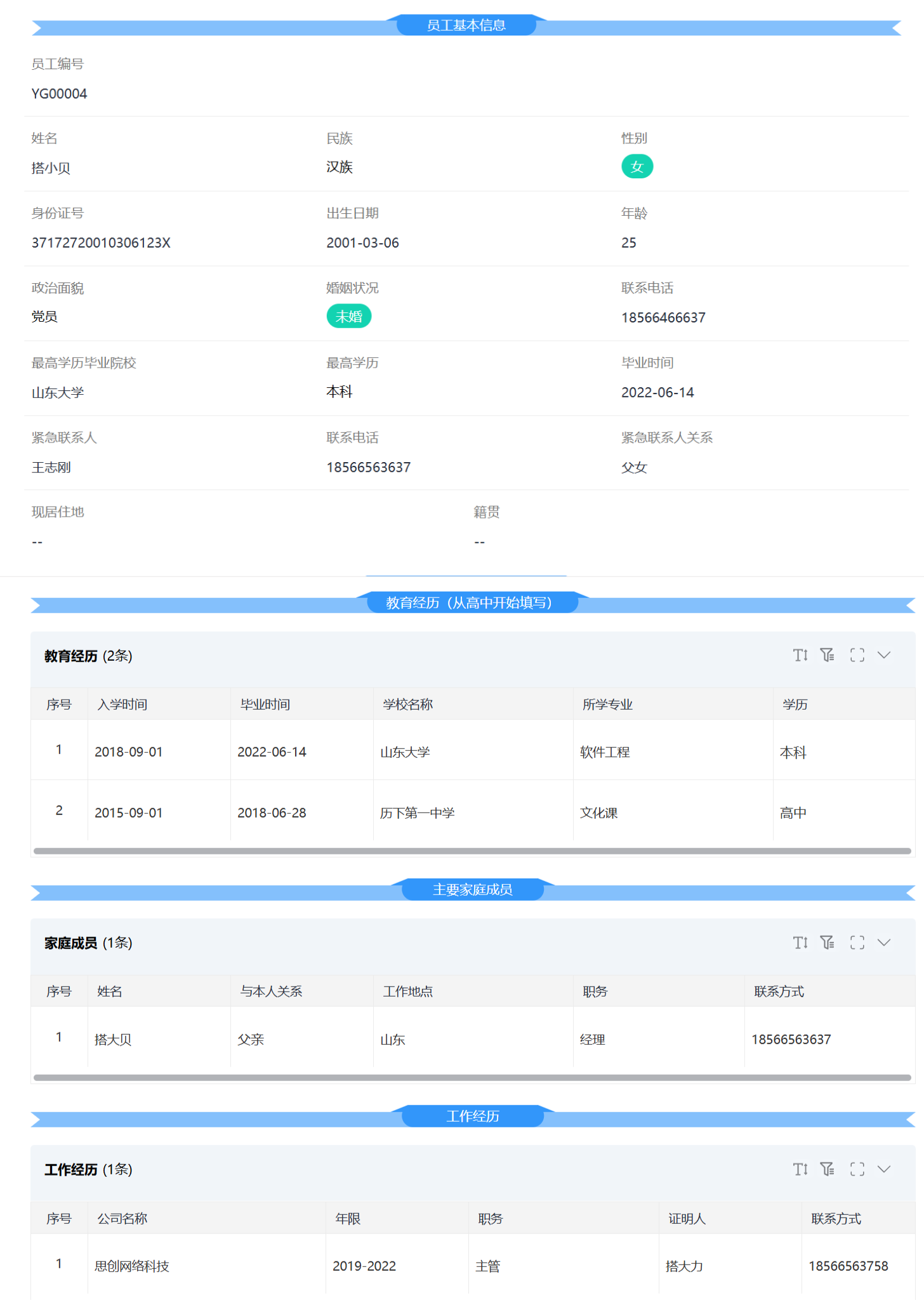Viewport: 924px width, 1300px height.
Task: Click graduation date 2022-06-14 in basic info
Action: (x=658, y=393)
